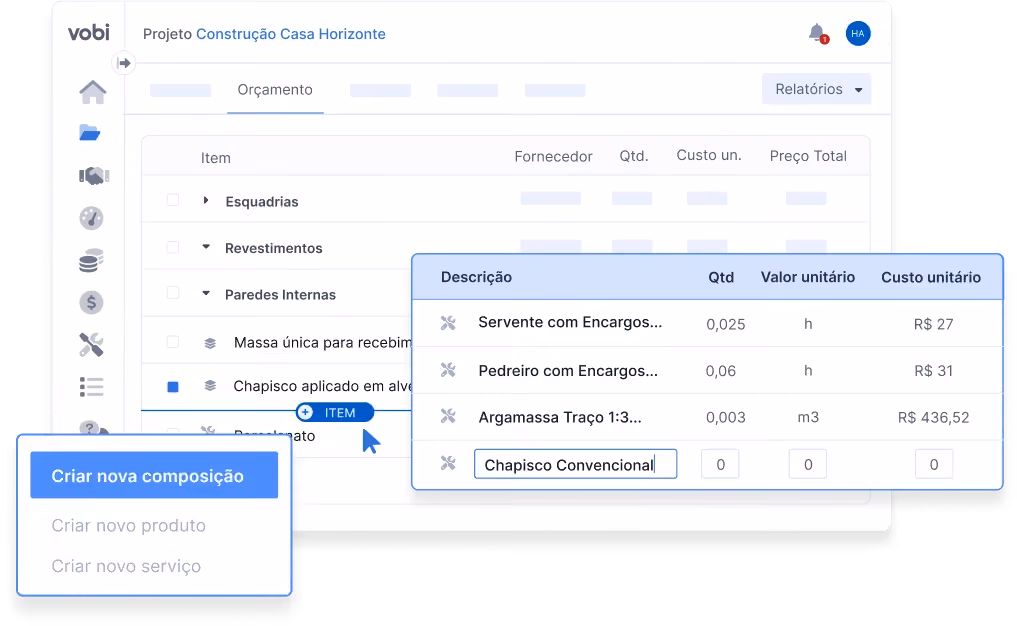Click the tools icon beside Chapisco Convencional field
The width and height of the screenshot is (1017, 626).
[448, 463]
